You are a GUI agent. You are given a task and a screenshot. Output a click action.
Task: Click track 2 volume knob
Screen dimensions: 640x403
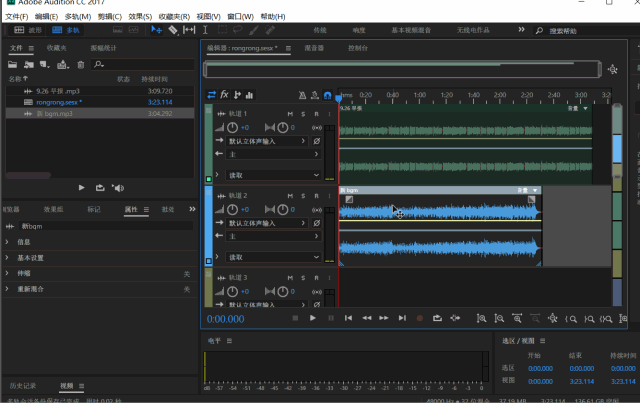click(232, 210)
